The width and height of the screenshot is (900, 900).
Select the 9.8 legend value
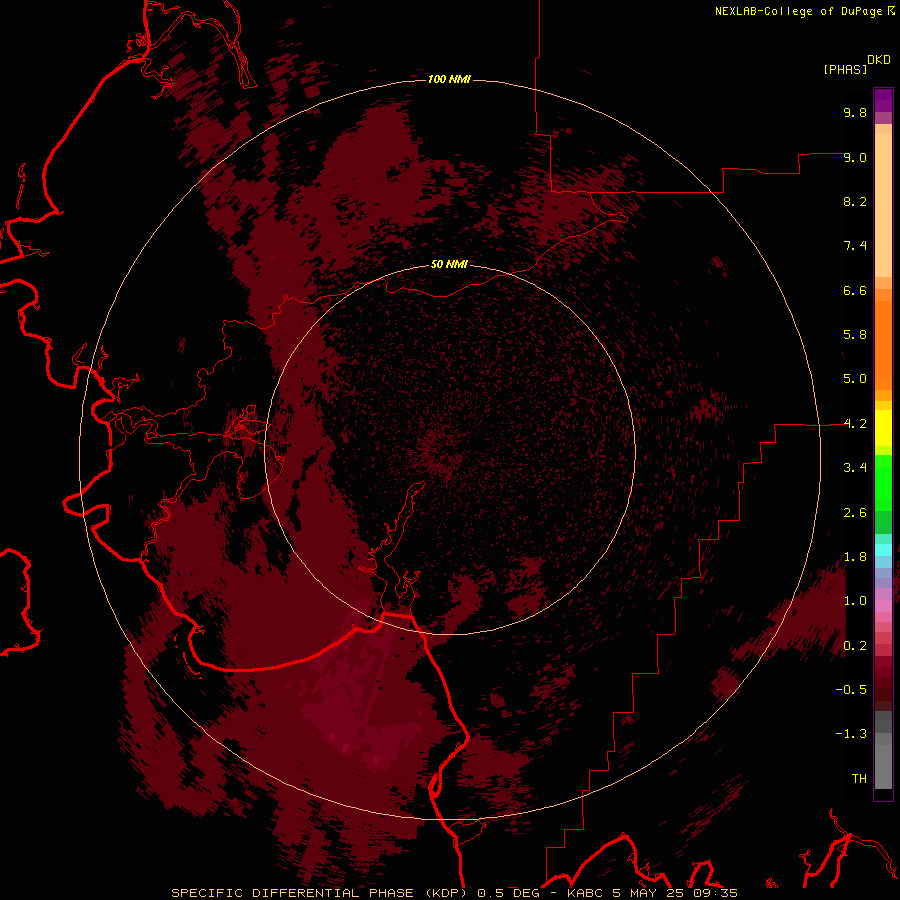click(855, 112)
